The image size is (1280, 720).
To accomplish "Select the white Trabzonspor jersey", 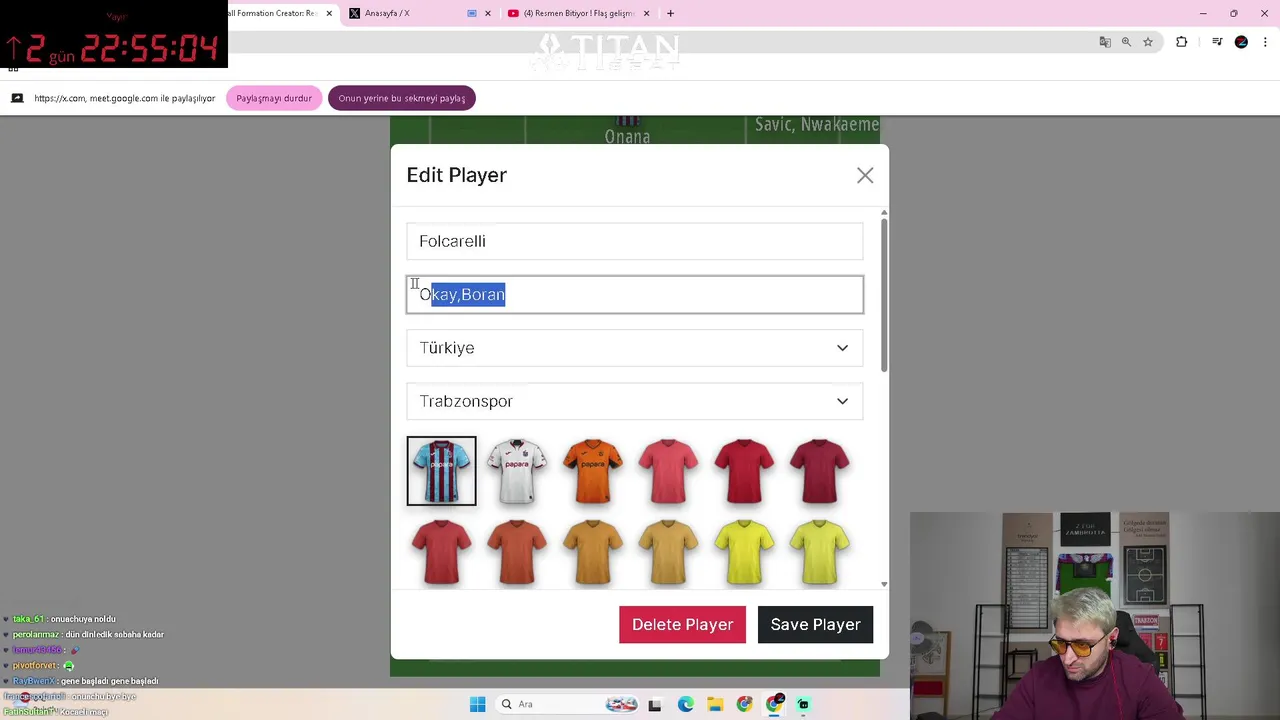I will [517, 471].
